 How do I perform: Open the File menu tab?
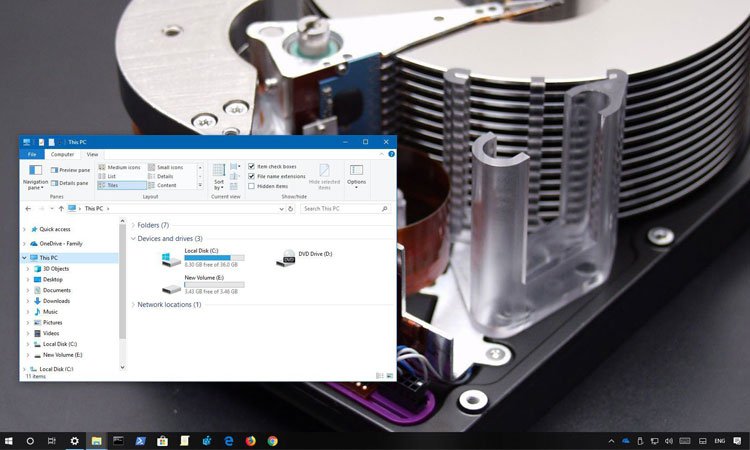click(32, 154)
